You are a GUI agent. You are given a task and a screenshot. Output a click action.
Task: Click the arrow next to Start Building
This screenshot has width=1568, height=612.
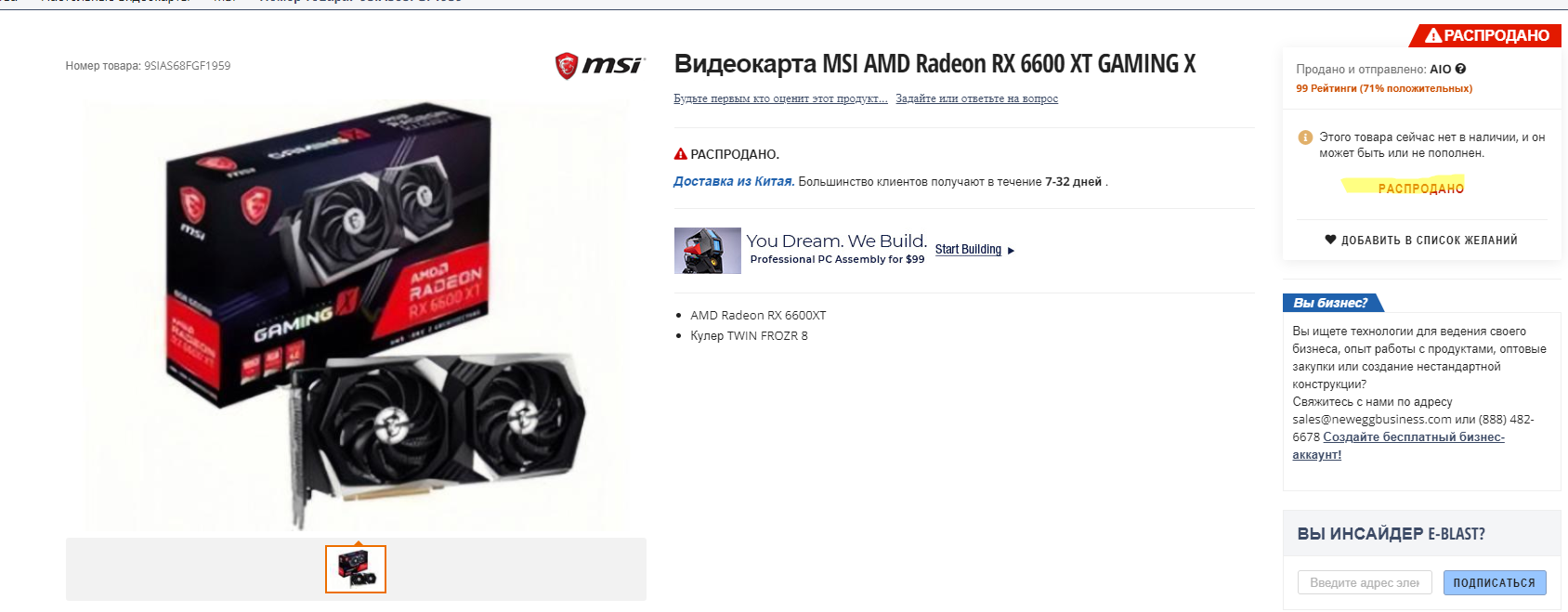[1012, 251]
